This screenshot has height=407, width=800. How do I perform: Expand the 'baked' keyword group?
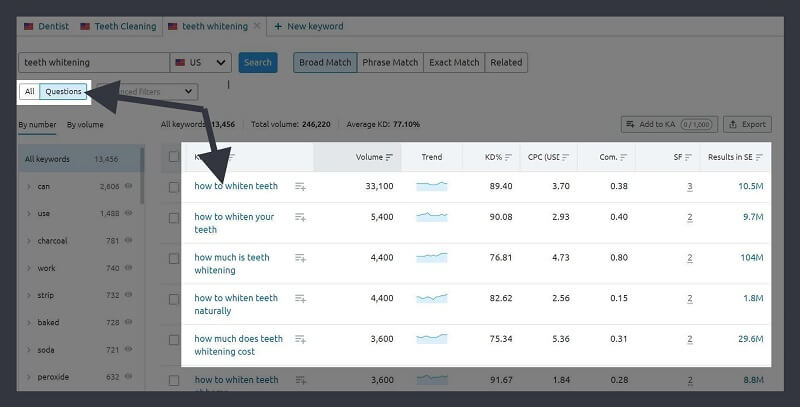(x=29, y=322)
